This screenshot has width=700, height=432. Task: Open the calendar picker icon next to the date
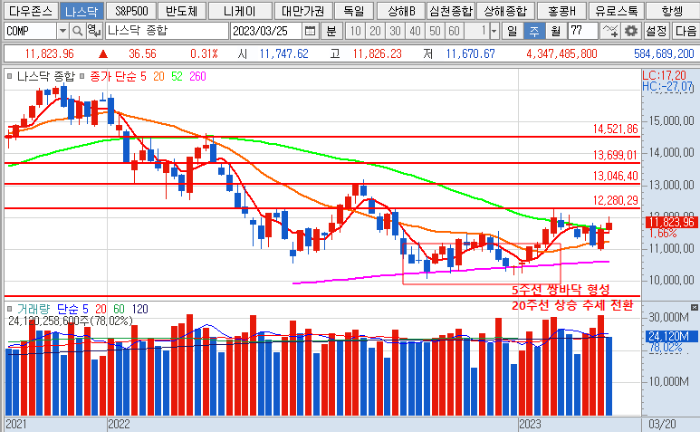click(309, 31)
